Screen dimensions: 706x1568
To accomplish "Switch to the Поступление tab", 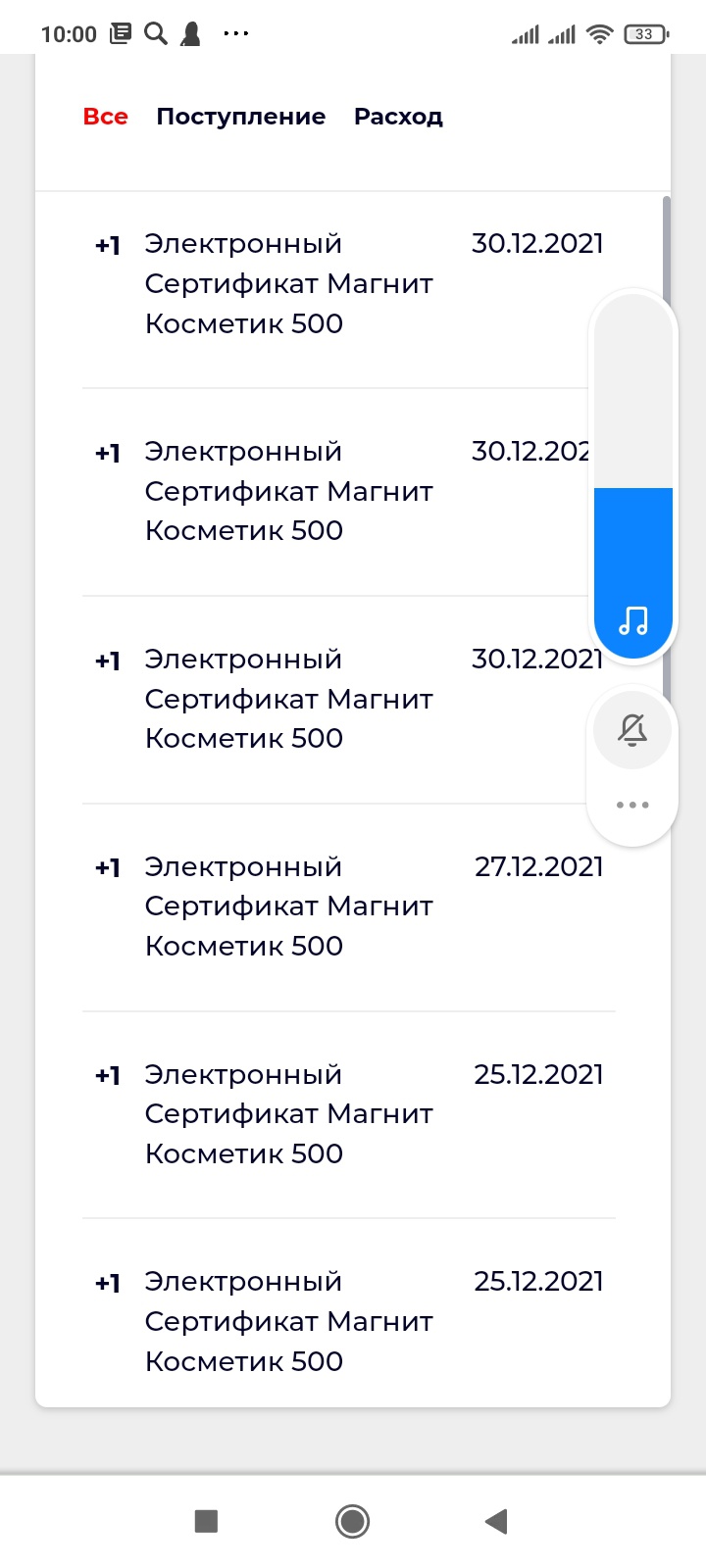I will point(241,117).
